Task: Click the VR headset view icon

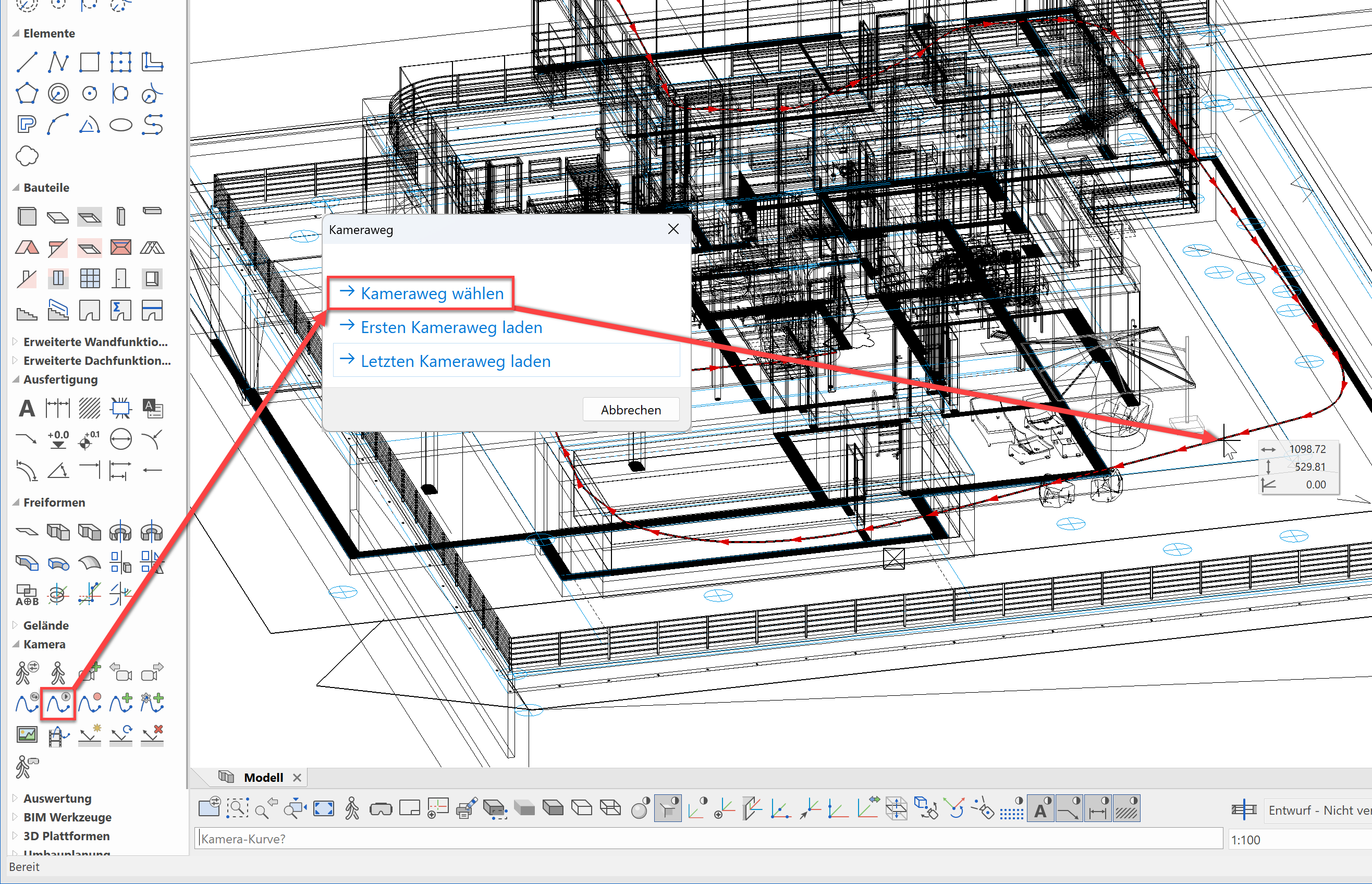Action: [381, 809]
